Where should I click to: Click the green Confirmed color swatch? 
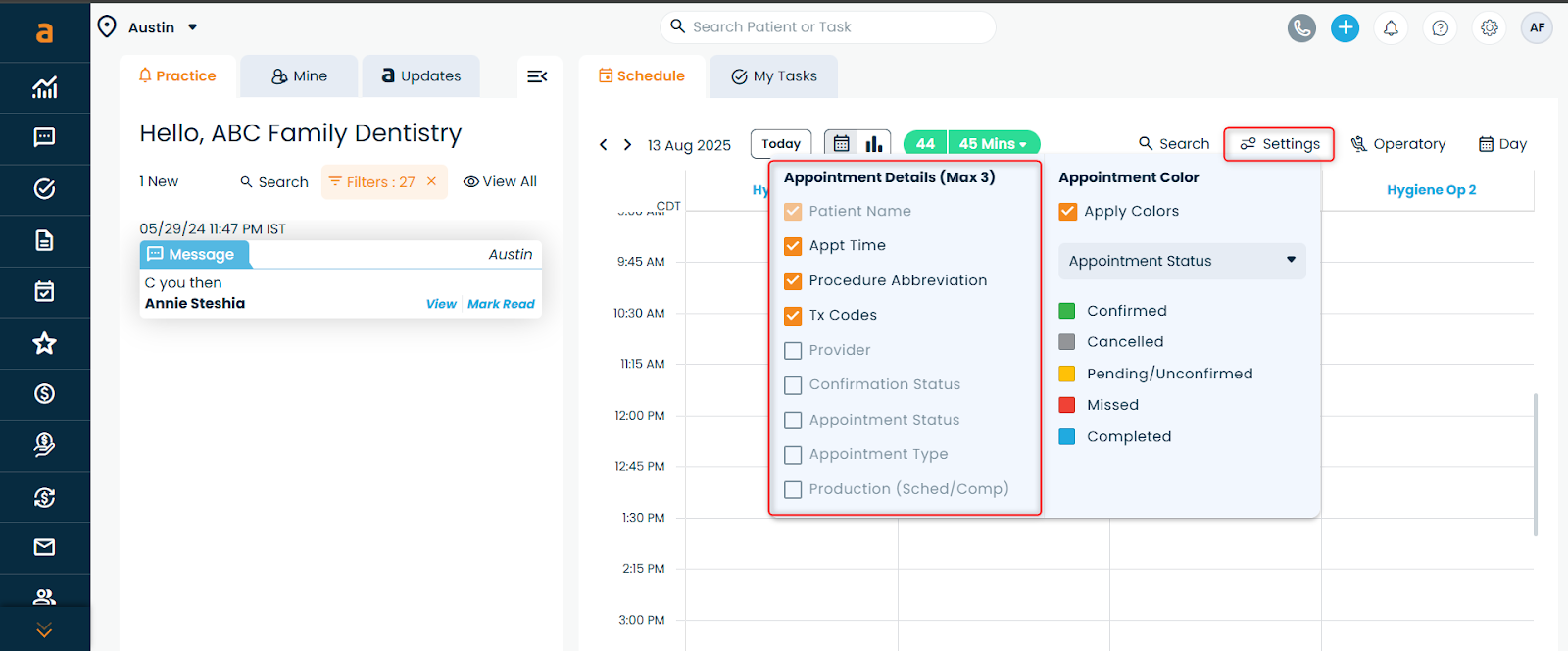click(1067, 311)
